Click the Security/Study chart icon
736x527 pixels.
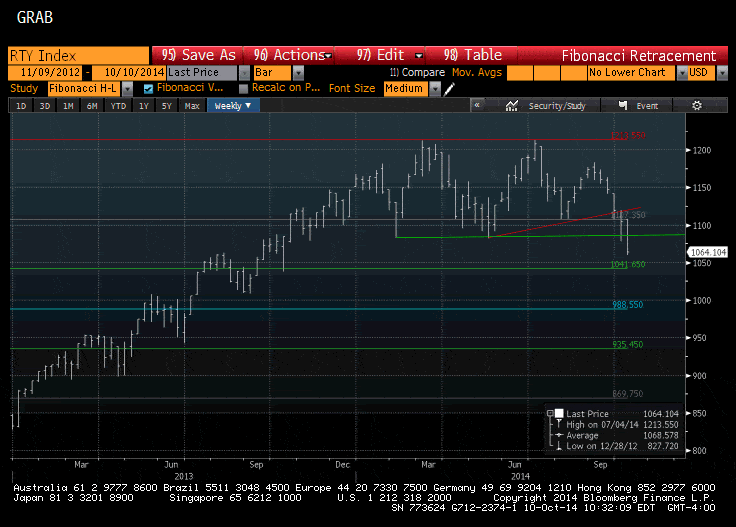point(512,105)
